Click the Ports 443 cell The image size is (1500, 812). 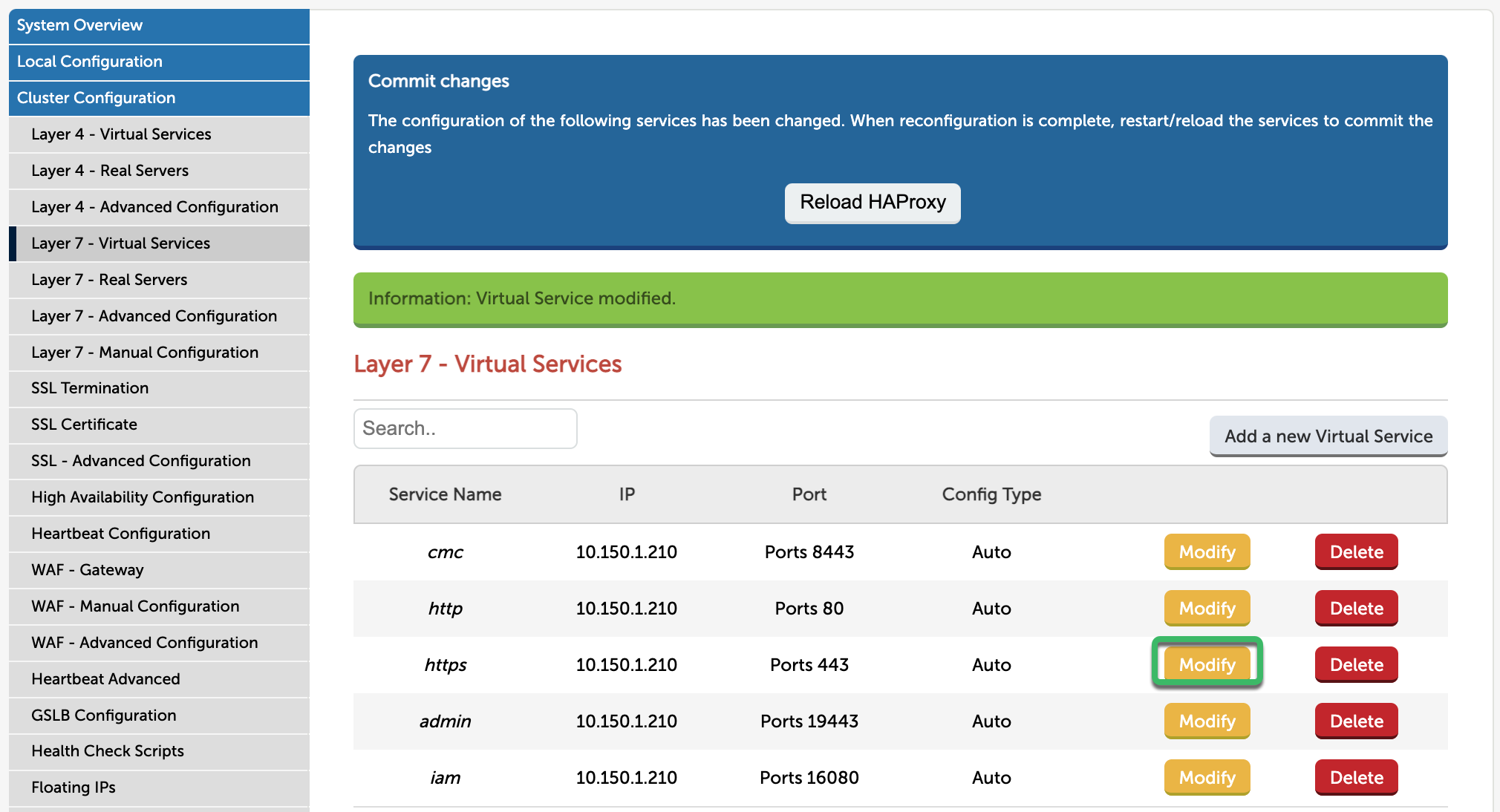point(809,665)
